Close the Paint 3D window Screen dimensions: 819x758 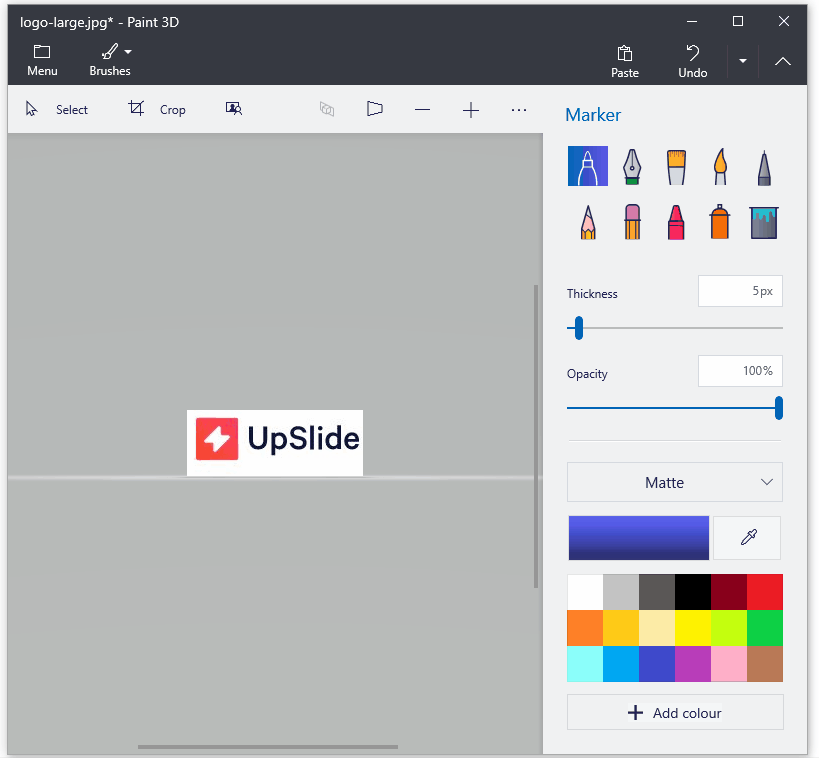tap(783, 21)
